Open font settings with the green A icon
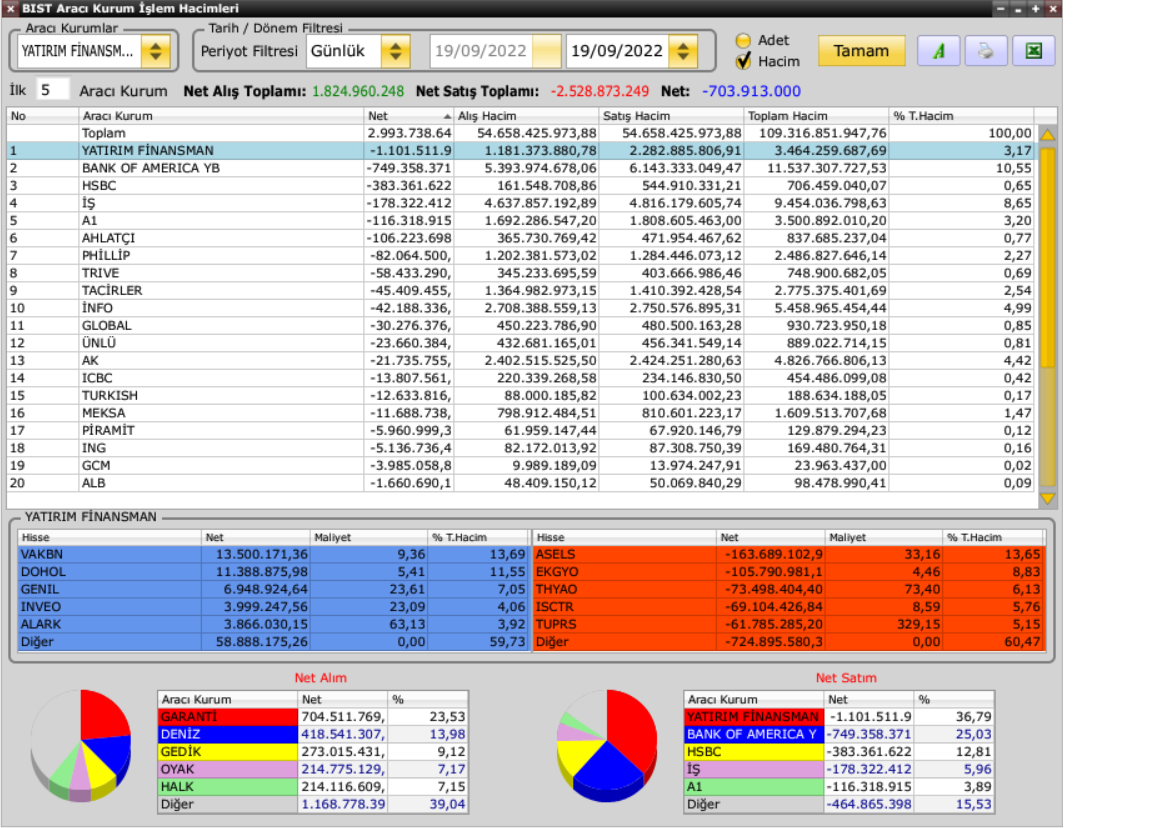This screenshot has height=828, width=1152. 938,51
